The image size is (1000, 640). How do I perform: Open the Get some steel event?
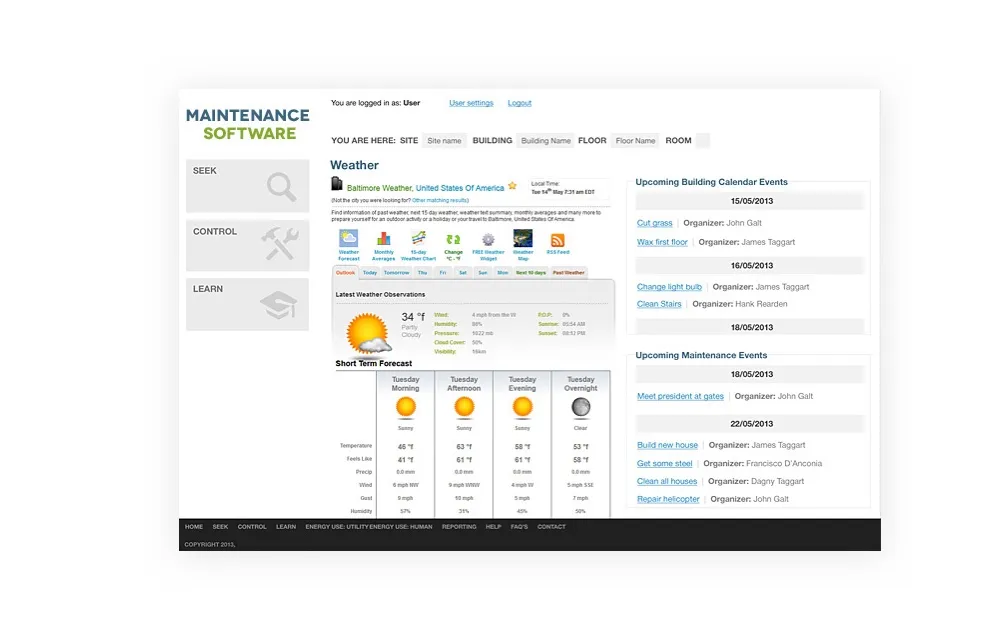point(665,464)
